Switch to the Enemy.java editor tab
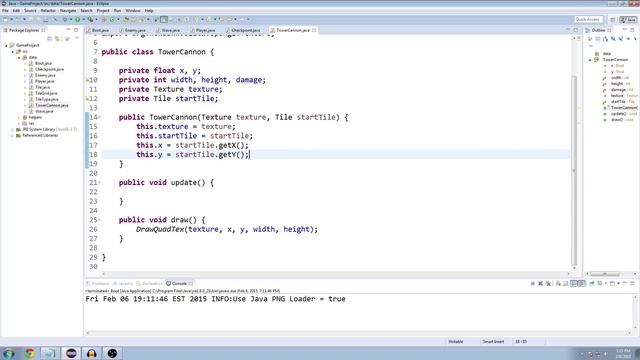The height and width of the screenshot is (360, 640). coord(133,30)
